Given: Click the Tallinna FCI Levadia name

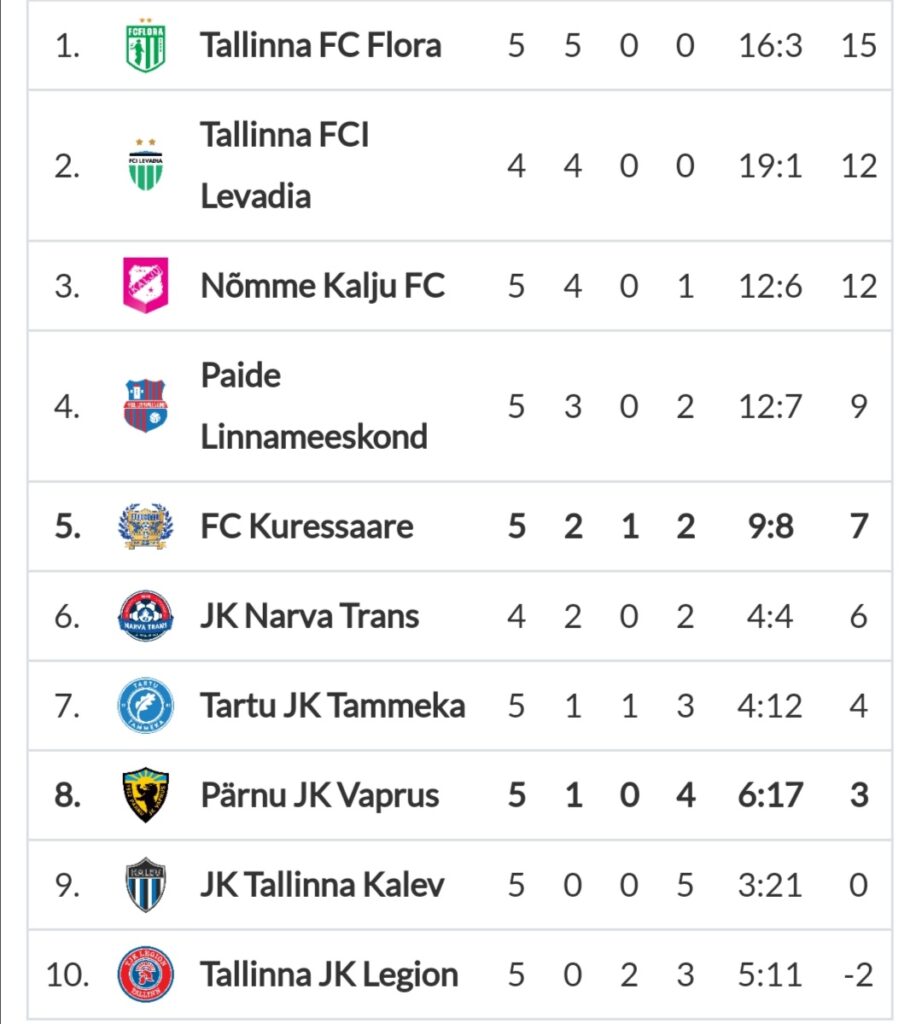Looking at the screenshot, I should tap(285, 165).
